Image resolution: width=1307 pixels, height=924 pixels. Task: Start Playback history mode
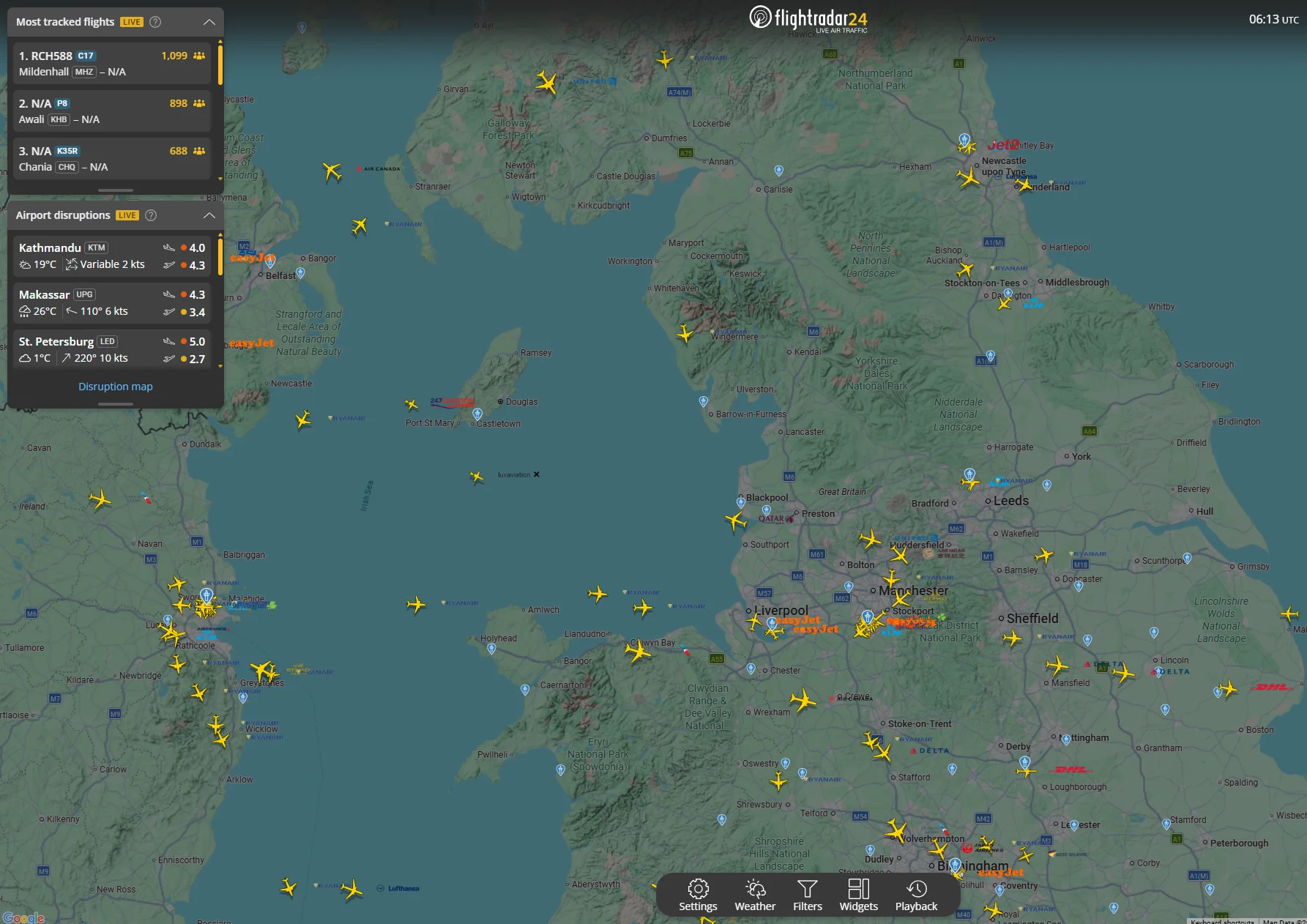pyautogui.click(x=916, y=895)
